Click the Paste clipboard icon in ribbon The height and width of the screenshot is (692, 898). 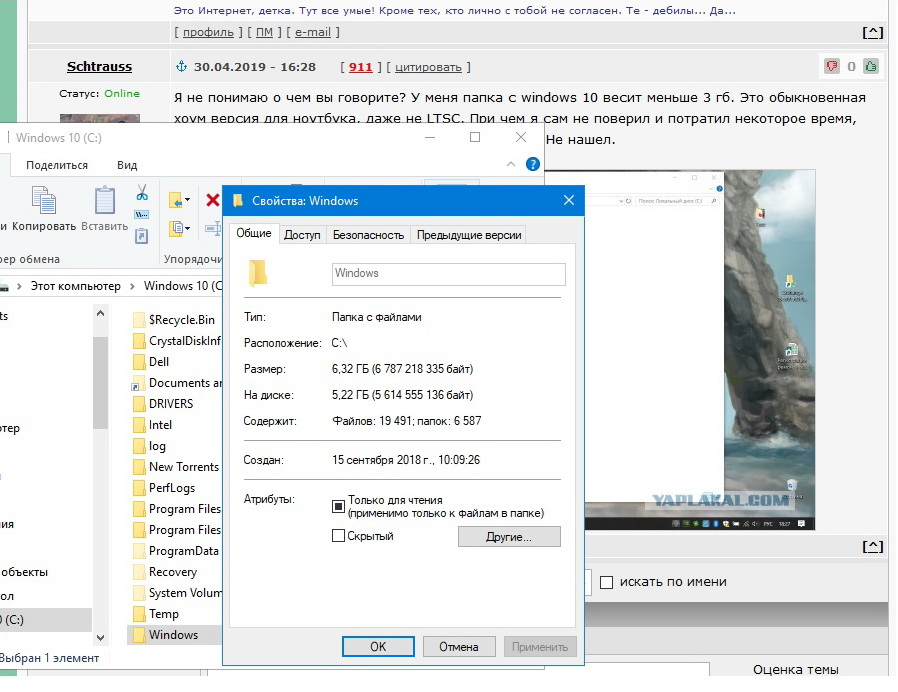(x=105, y=200)
